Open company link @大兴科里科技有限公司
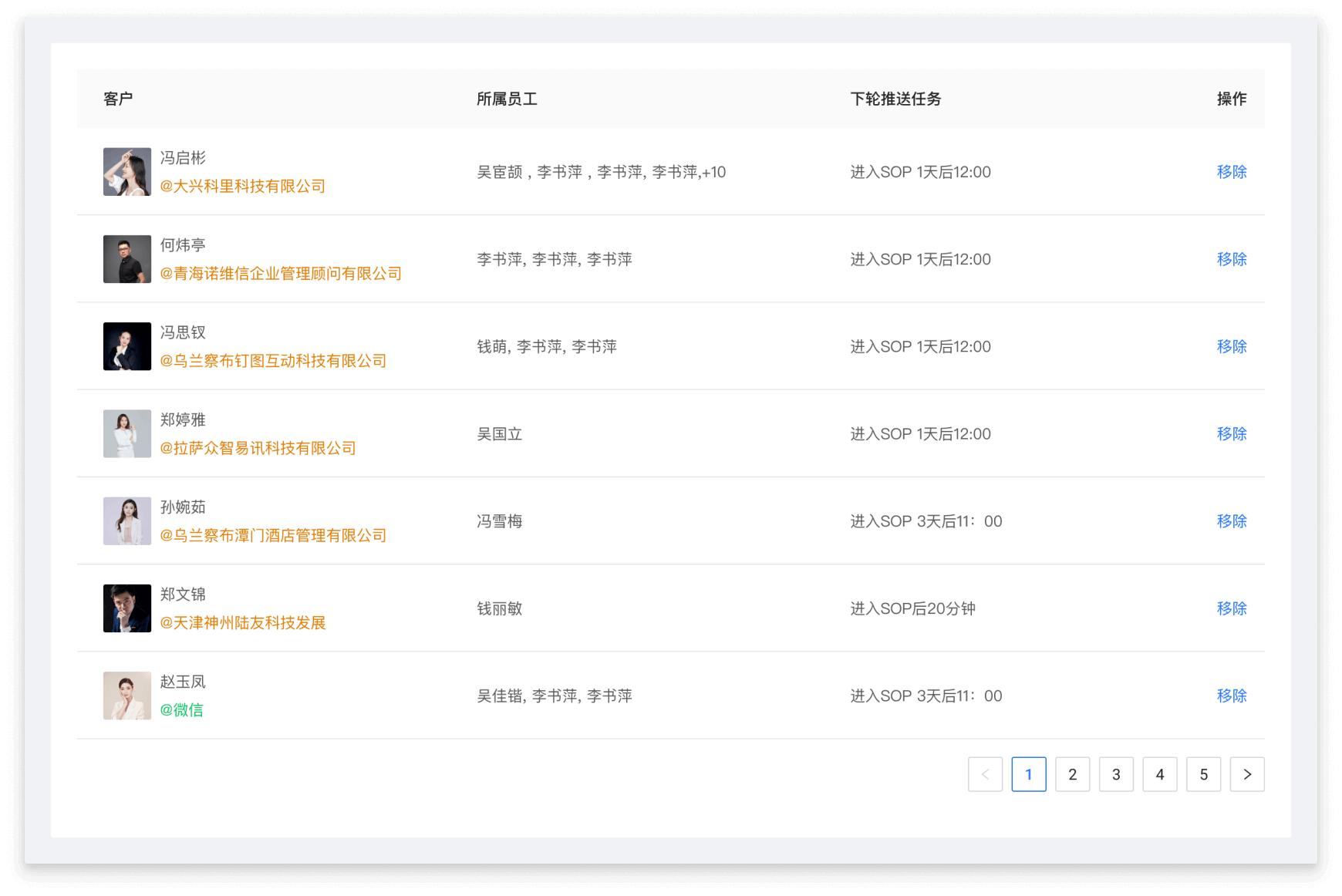Screen dimensions: 1342x896 click(242, 186)
